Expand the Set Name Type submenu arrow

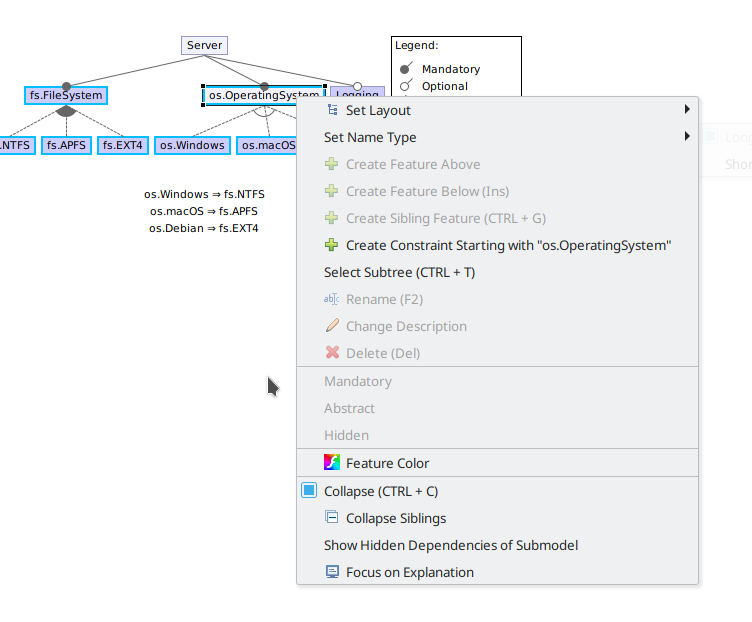pyautogui.click(x=687, y=136)
